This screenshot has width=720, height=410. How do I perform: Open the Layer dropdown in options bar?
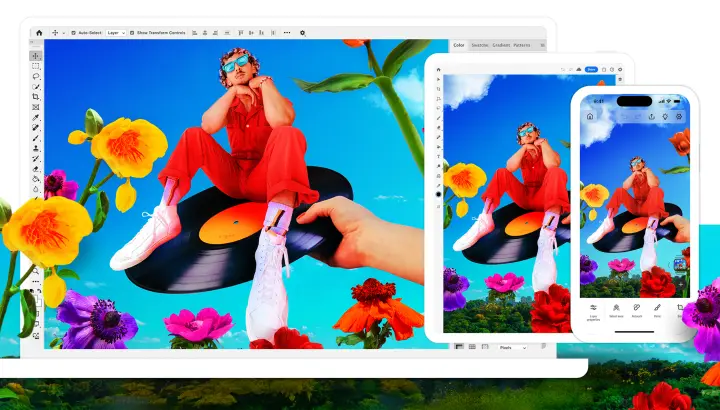click(x=116, y=33)
